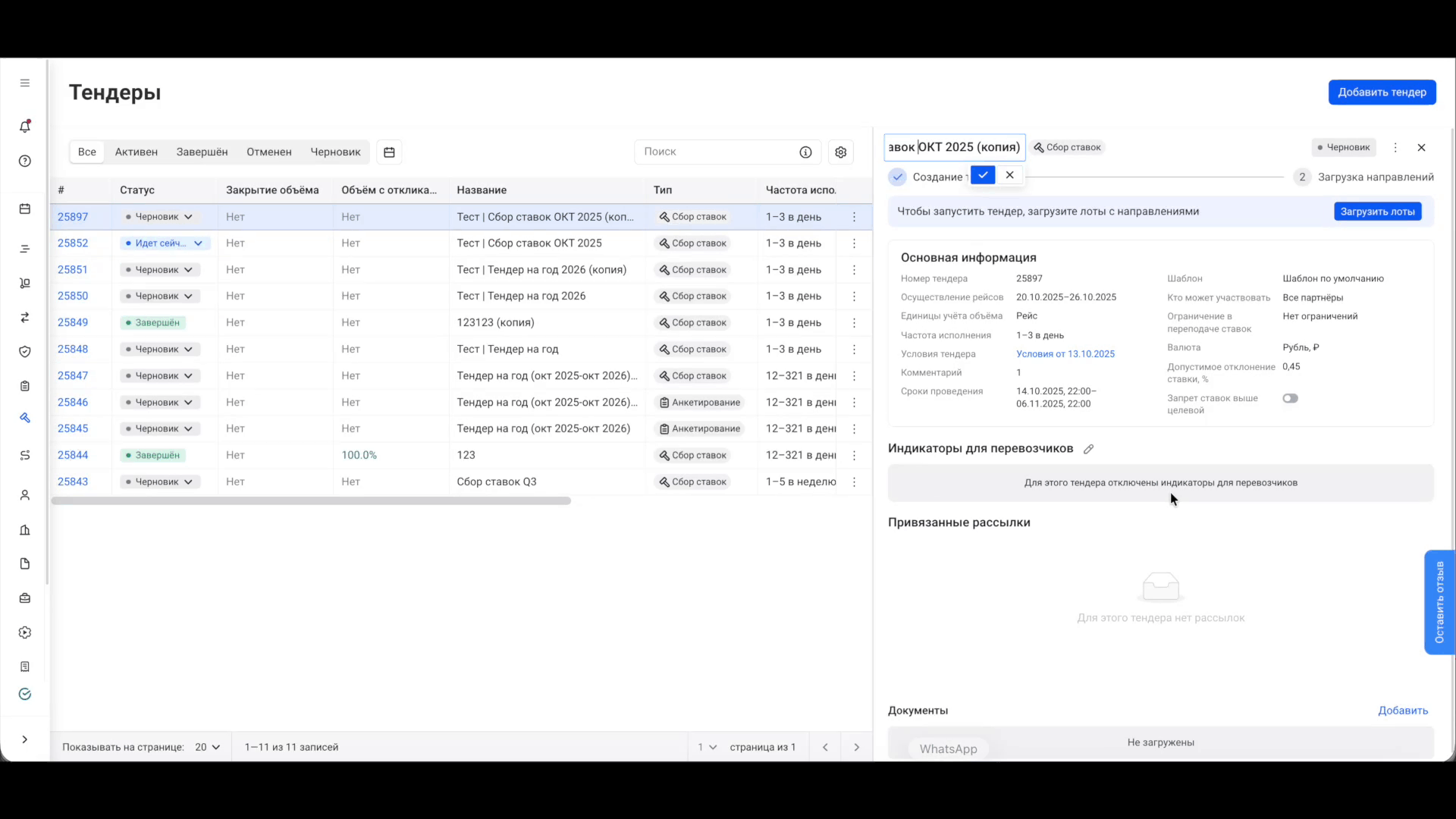Screen dimensions: 1456x819
Task: Click the horizontal table scrollbar
Action: (311, 501)
